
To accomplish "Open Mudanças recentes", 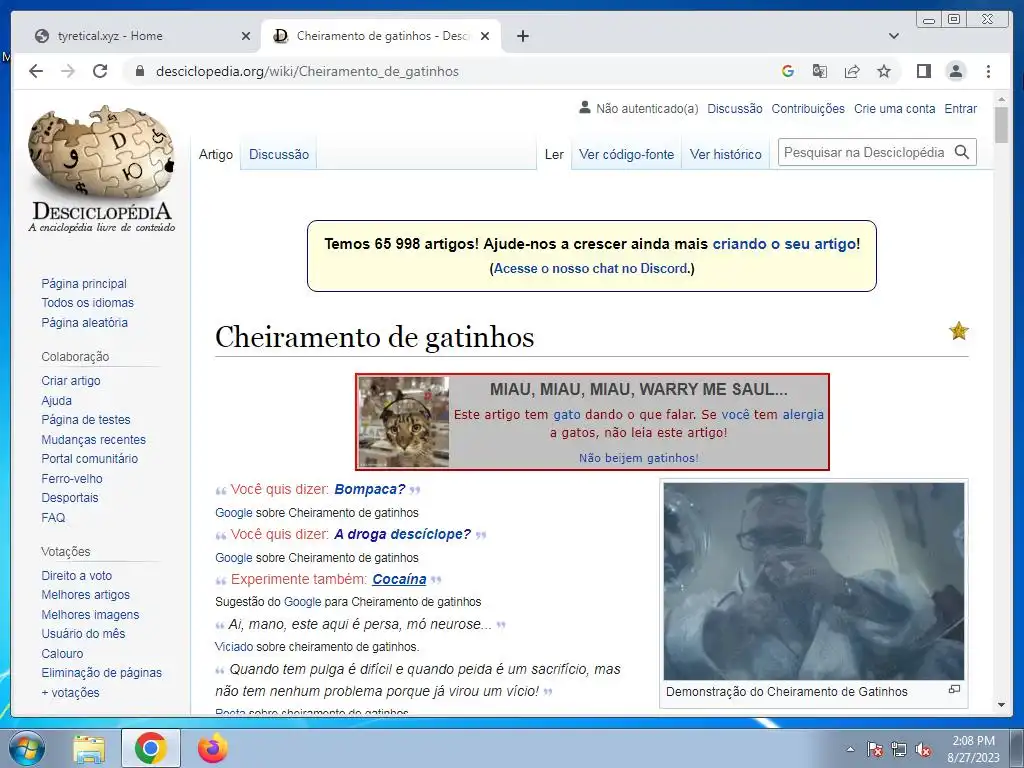I will tap(93, 440).
